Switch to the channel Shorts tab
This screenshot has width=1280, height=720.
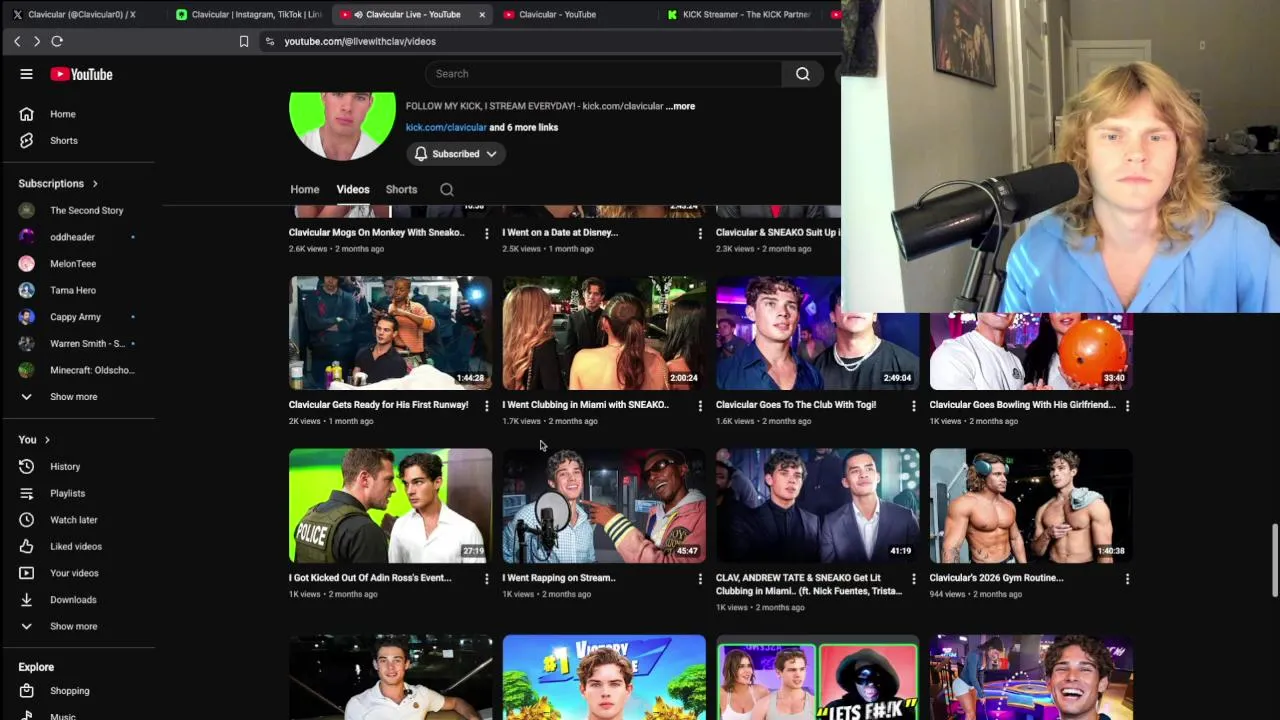coord(401,189)
